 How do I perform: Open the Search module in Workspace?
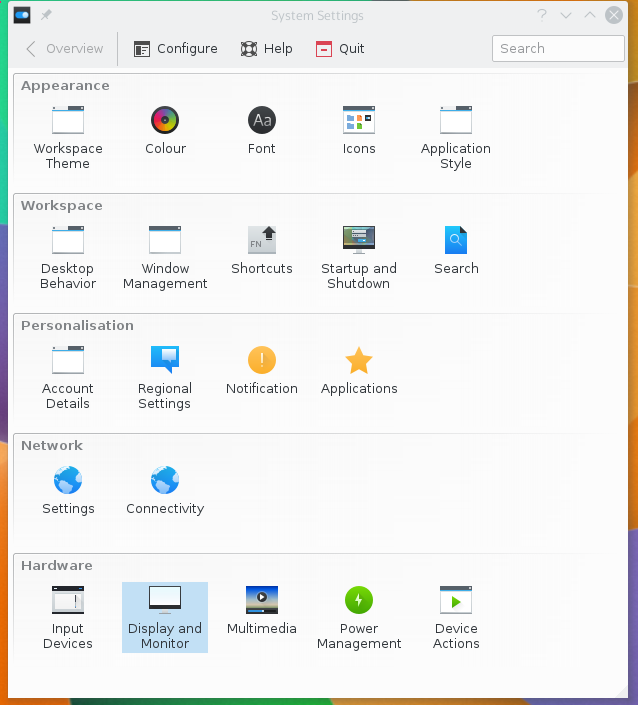coord(456,250)
